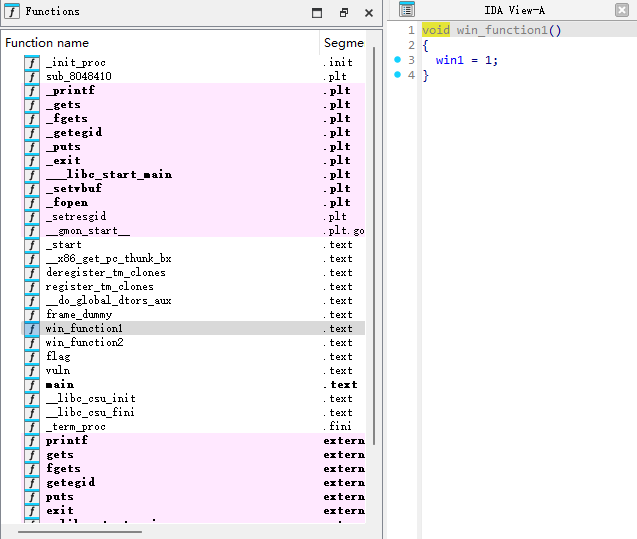Screen dimensions: 637x539
Task: Float the Functions panel with undock button
Action: [343, 13]
